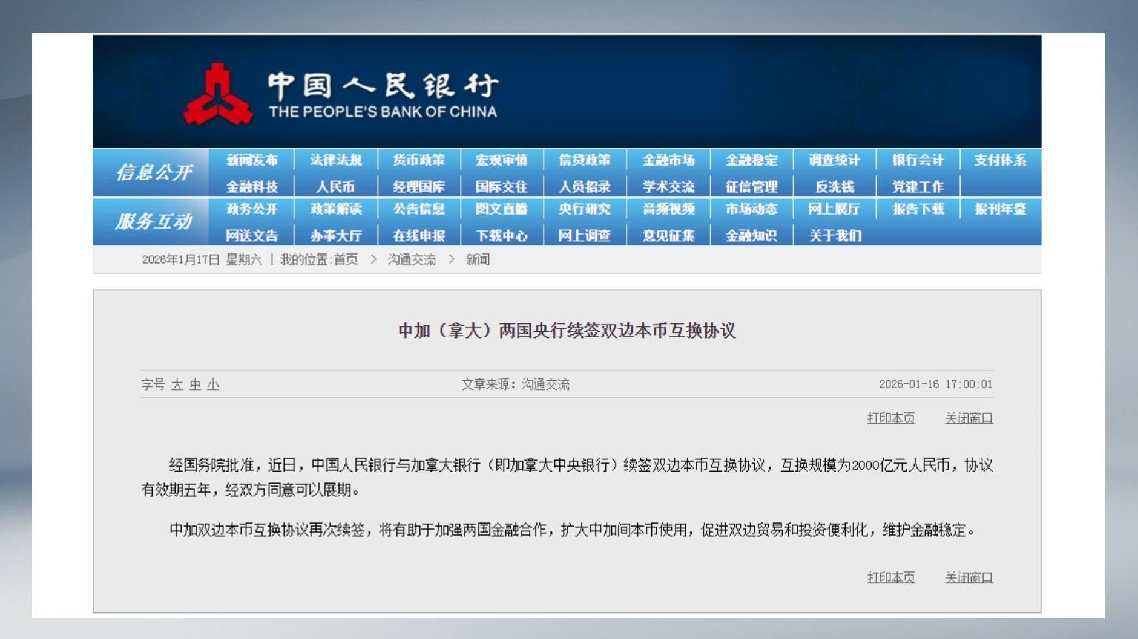Image resolution: width=1138 pixels, height=639 pixels.
Task: Select the 央行研究 menu item
Action: (x=584, y=210)
